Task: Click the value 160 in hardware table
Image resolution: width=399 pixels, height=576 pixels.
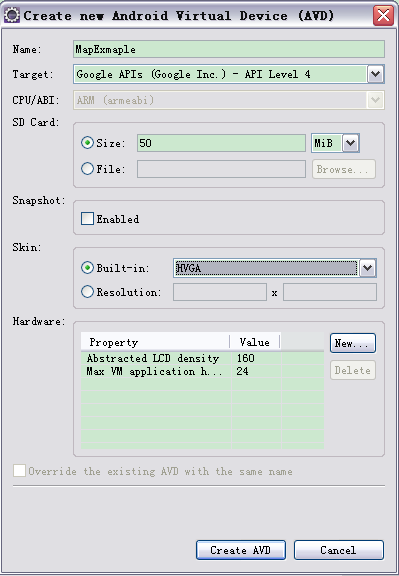Action: [246, 358]
